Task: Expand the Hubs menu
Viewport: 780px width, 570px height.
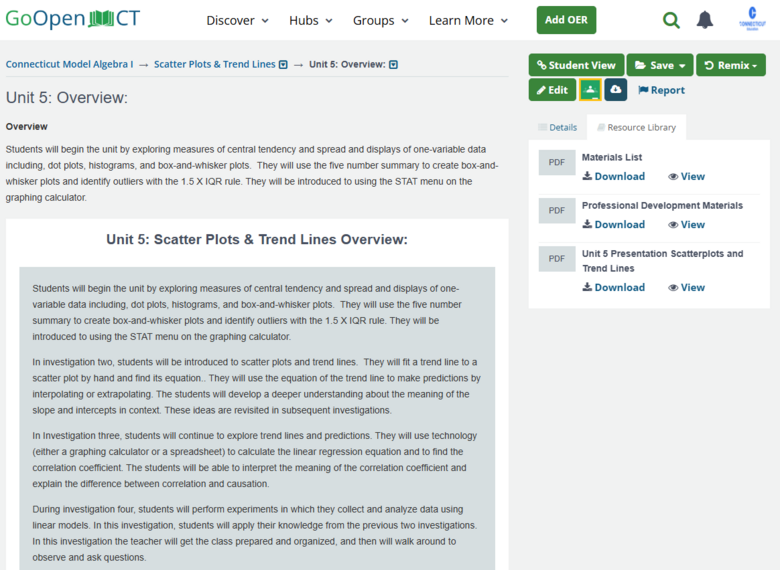Action: (x=310, y=21)
